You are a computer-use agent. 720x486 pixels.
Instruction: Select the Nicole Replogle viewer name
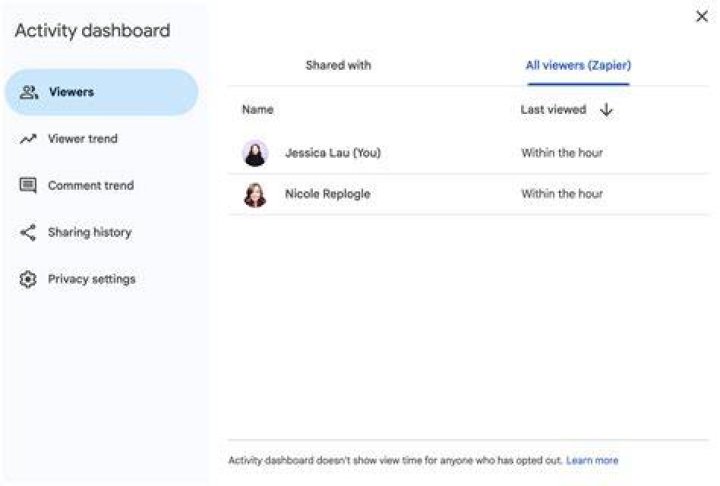[327, 194]
